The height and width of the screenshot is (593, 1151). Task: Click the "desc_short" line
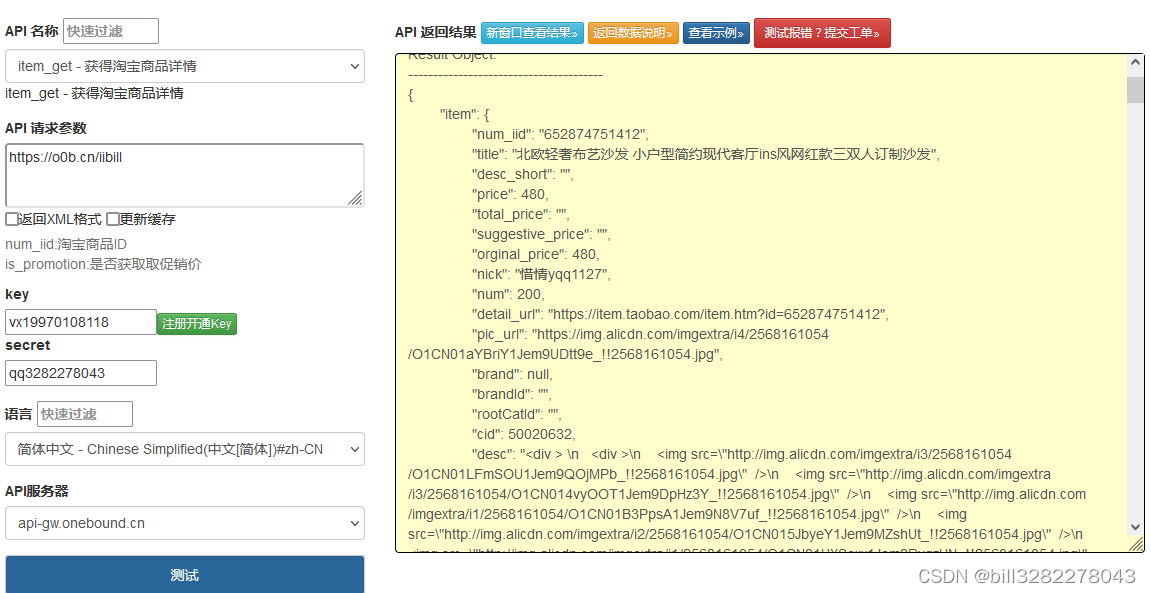point(523,175)
